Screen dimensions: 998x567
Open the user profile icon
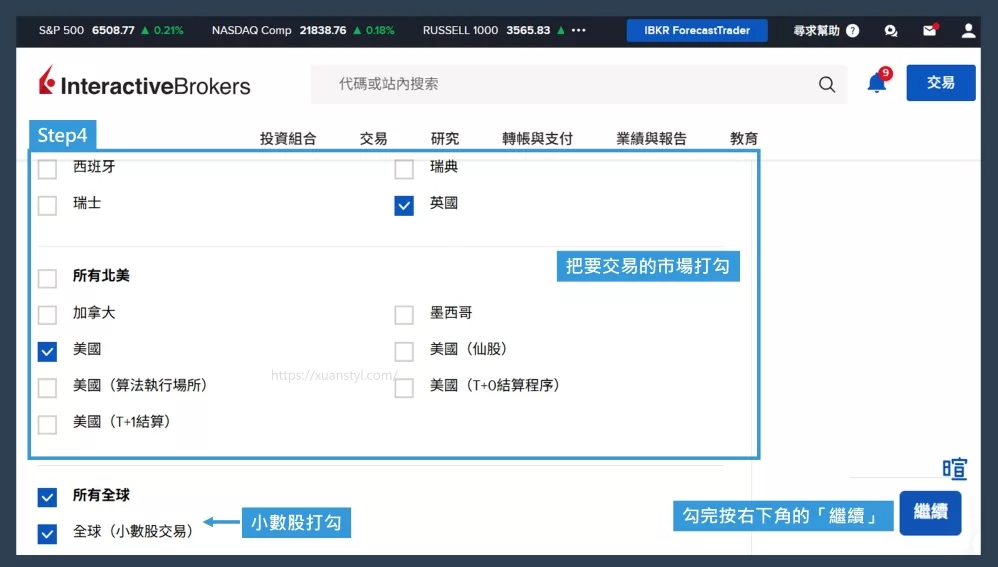968,31
